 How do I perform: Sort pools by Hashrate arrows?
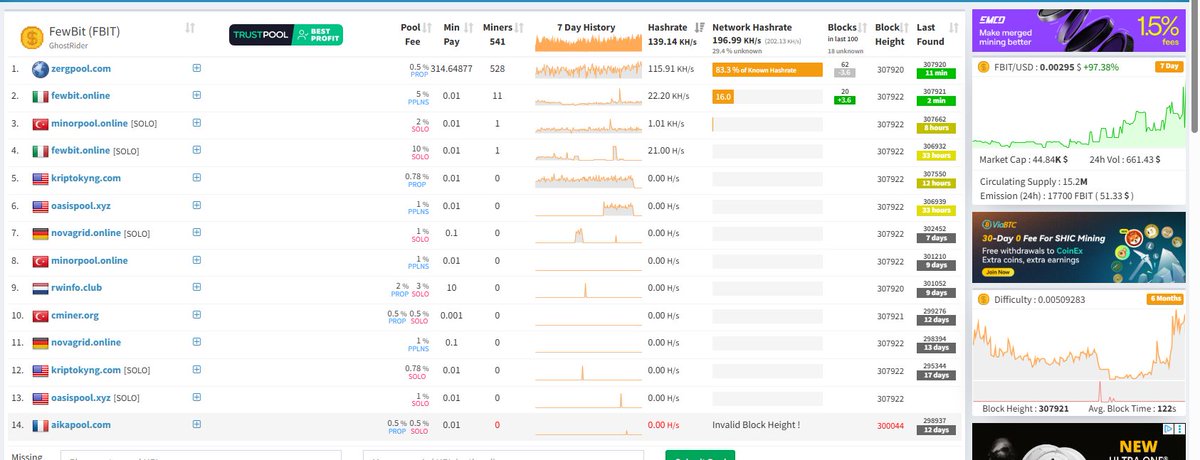699,27
